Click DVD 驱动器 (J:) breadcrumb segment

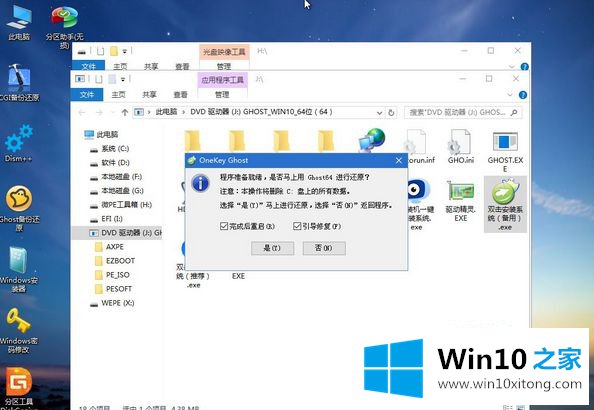pos(261,112)
